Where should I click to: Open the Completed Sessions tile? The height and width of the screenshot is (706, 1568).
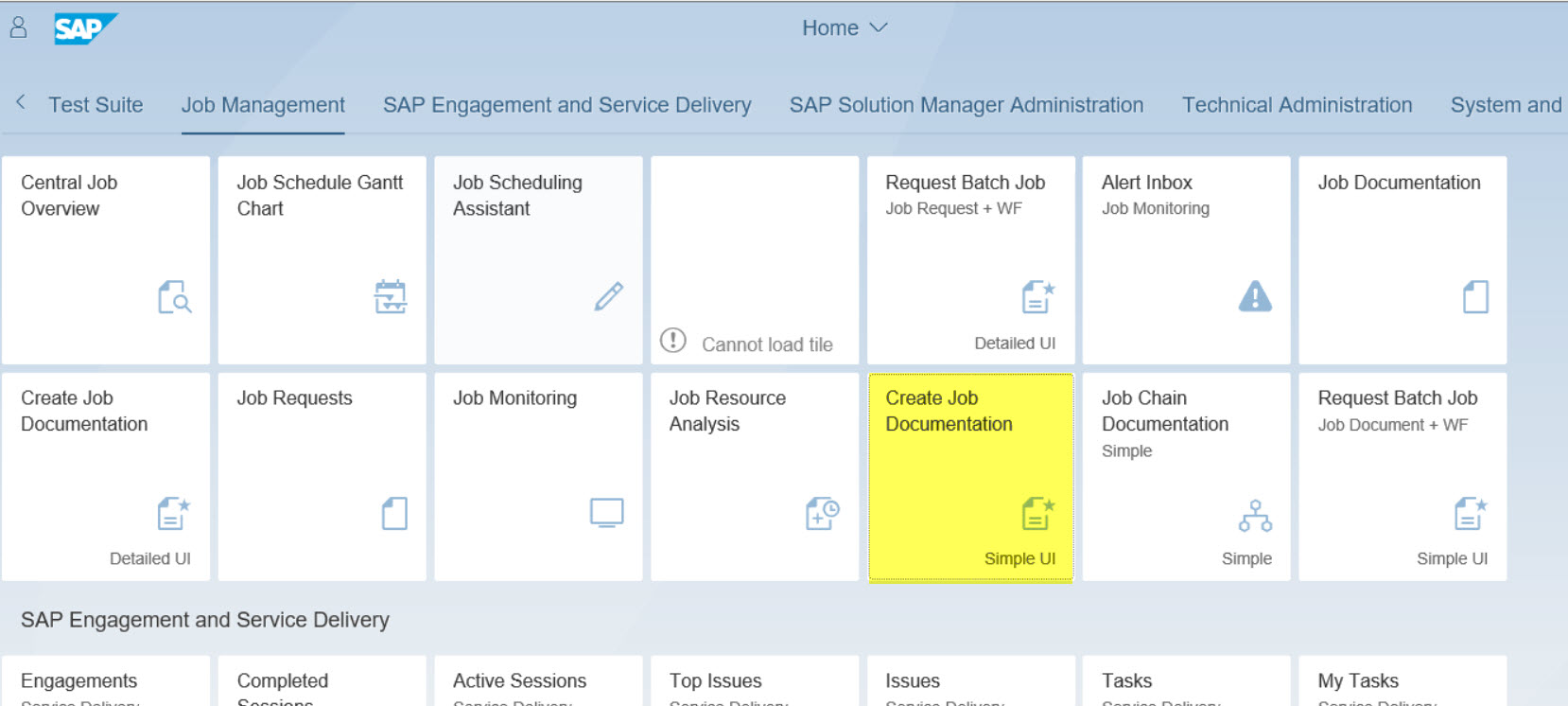click(x=322, y=681)
